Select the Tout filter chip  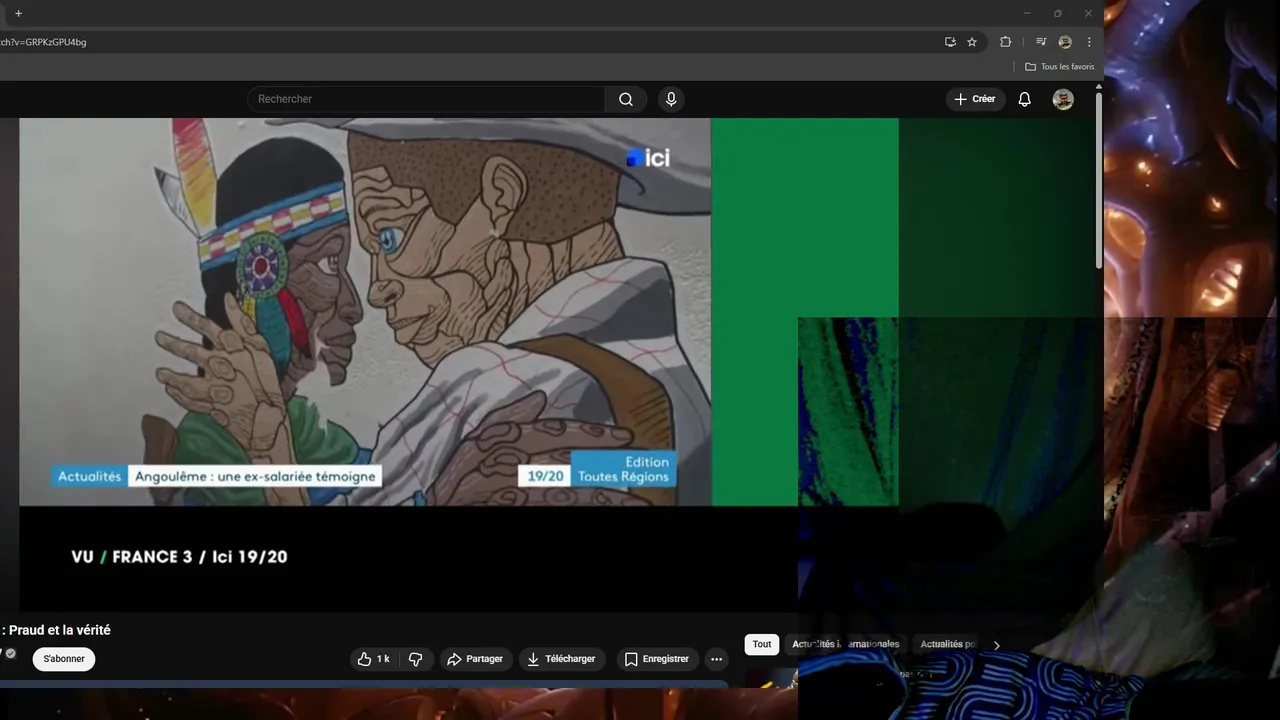762,644
